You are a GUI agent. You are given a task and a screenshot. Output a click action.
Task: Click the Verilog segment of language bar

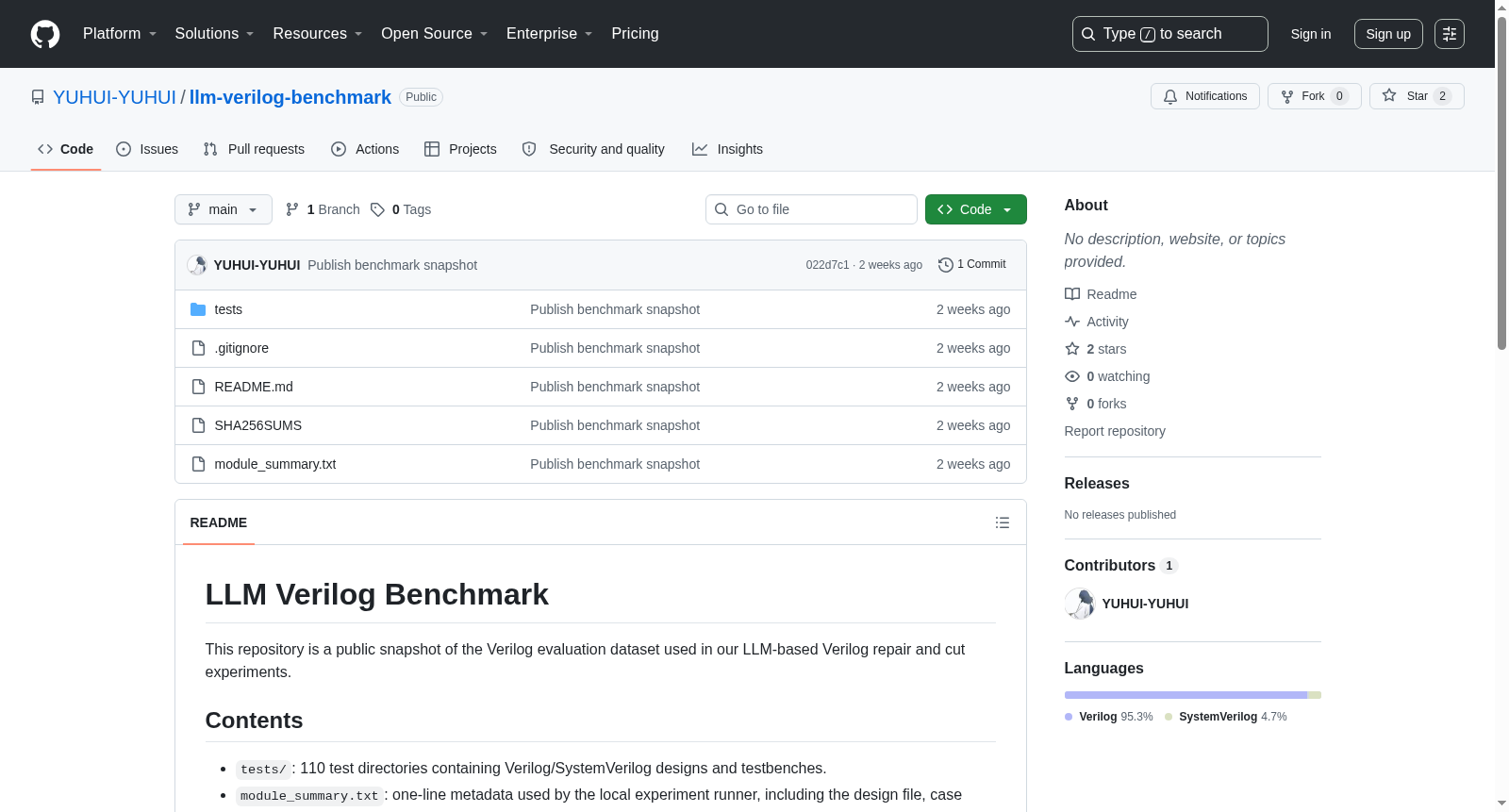coord(1186,695)
